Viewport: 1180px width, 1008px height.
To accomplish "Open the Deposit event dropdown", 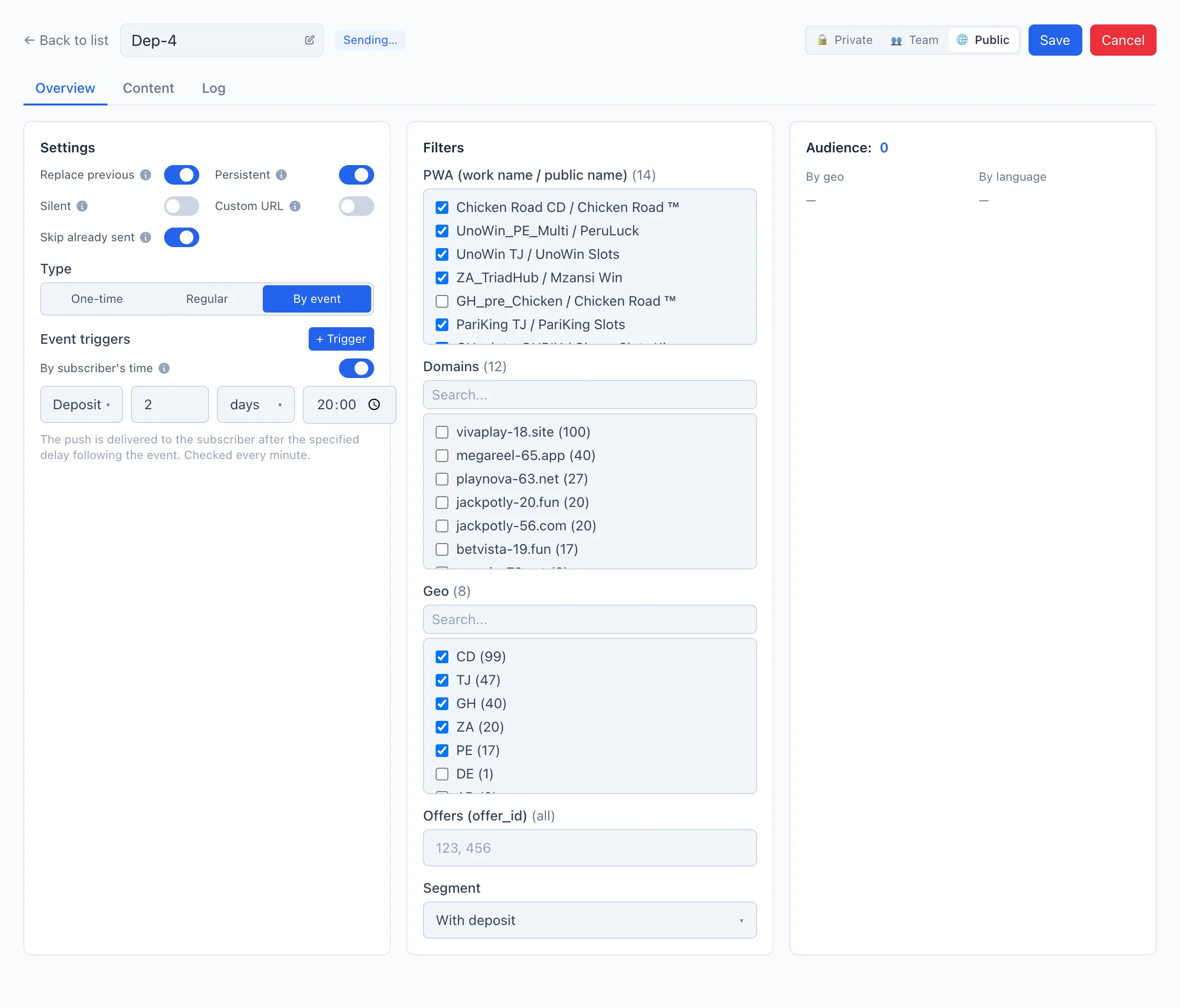I will coord(82,404).
